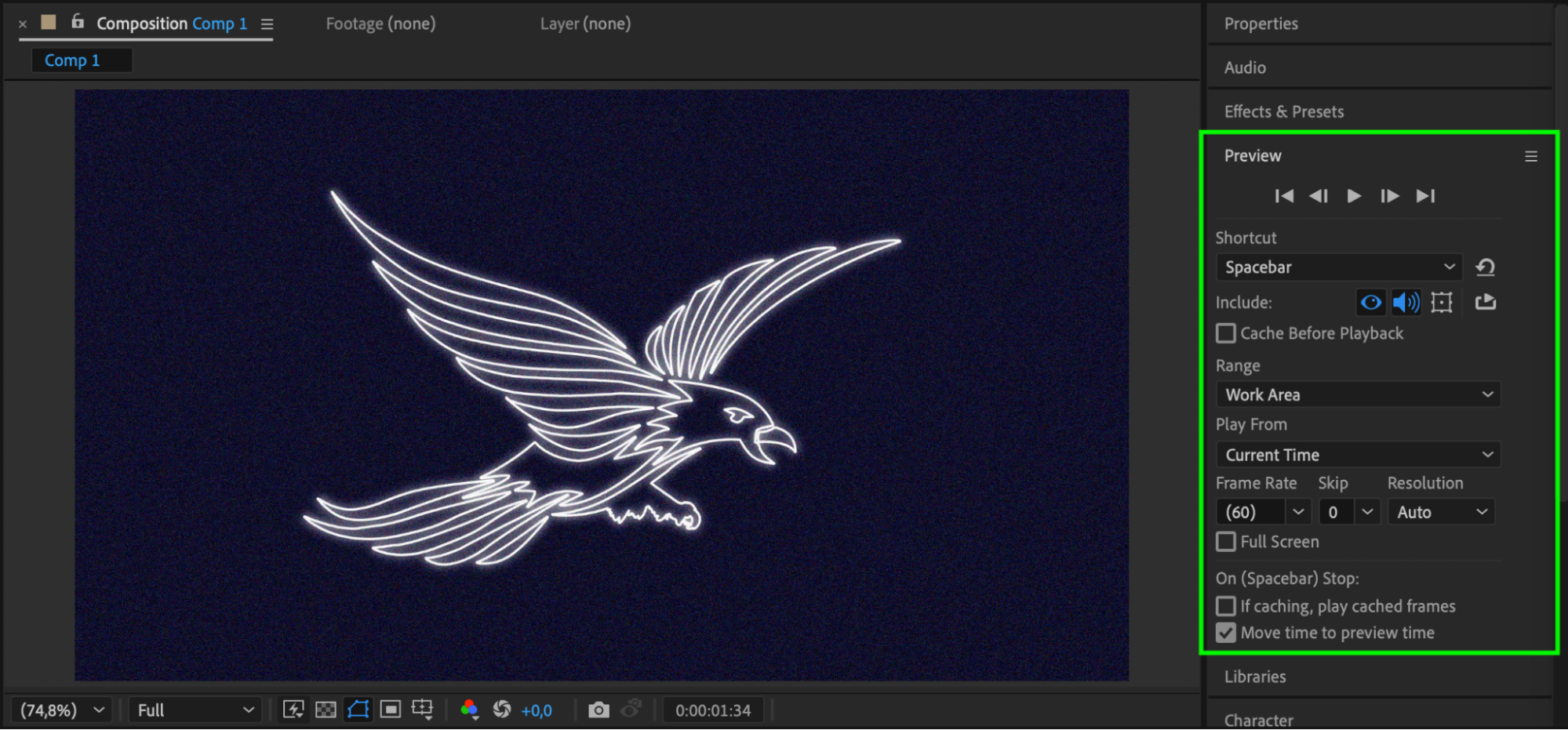Enable Cache Before Playback
This screenshot has width=1568, height=730.
tap(1226, 333)
